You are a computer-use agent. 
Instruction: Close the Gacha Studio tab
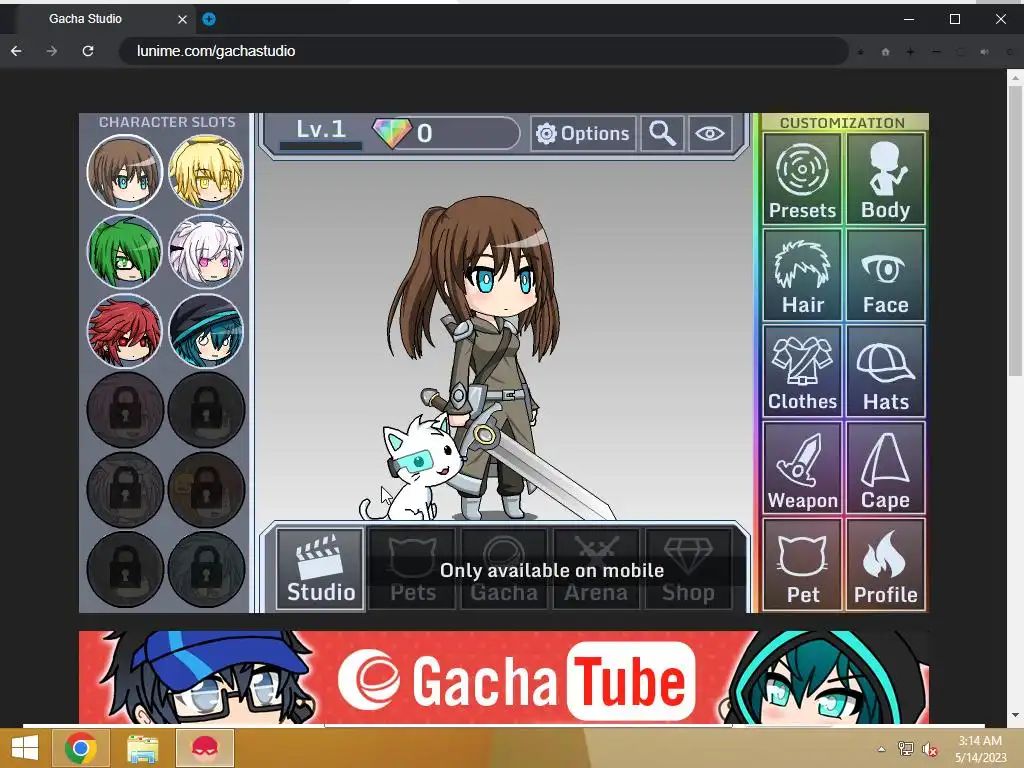pos(182,20)
